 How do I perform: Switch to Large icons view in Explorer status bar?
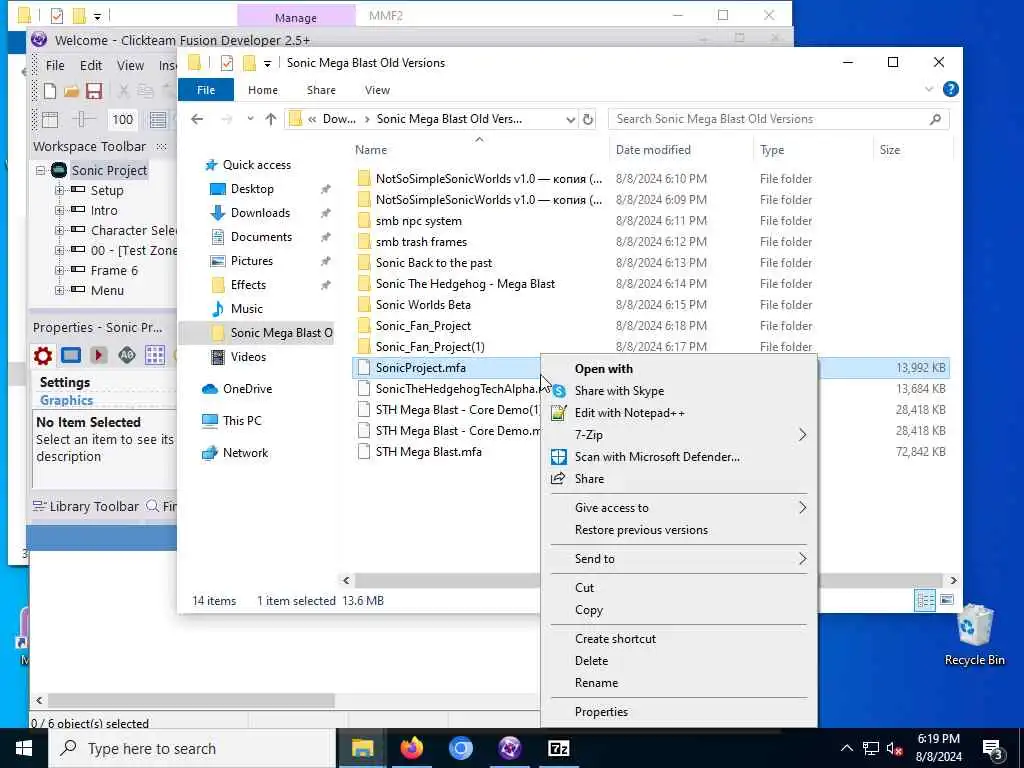(x=946, y=600)
